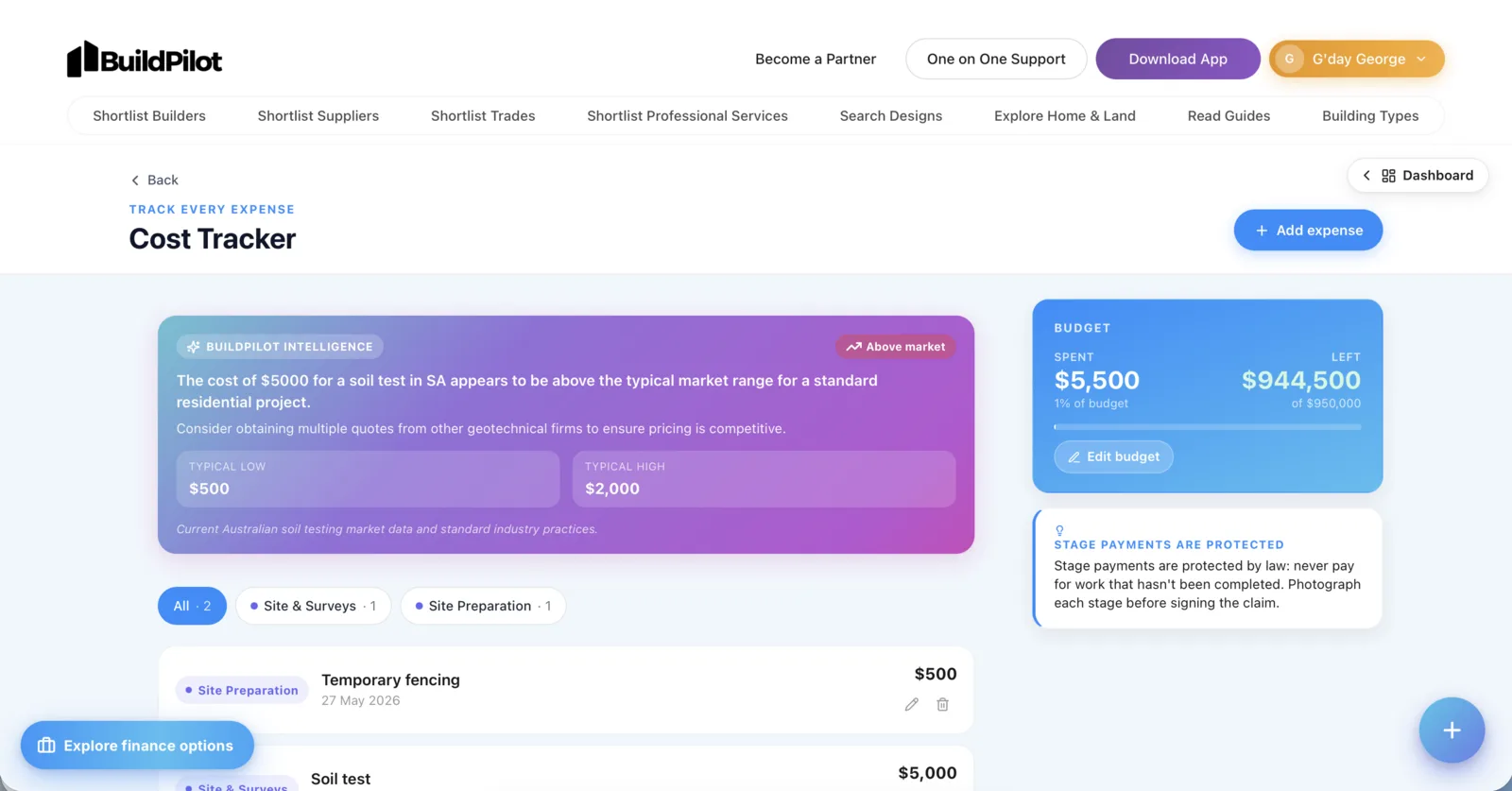Return to Dashboard

[x=1417, y=176]
